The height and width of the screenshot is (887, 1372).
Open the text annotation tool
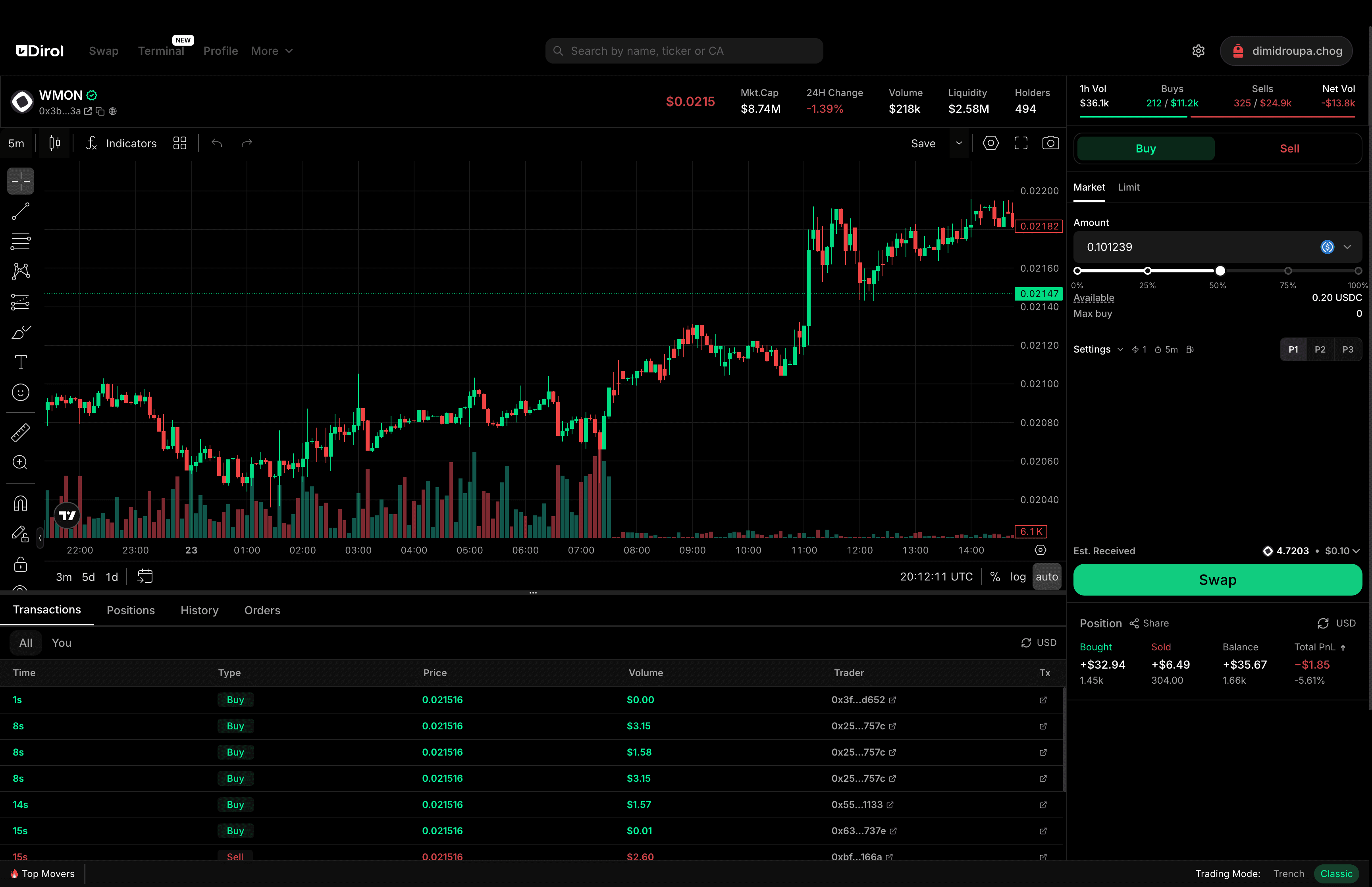(20, 362)
